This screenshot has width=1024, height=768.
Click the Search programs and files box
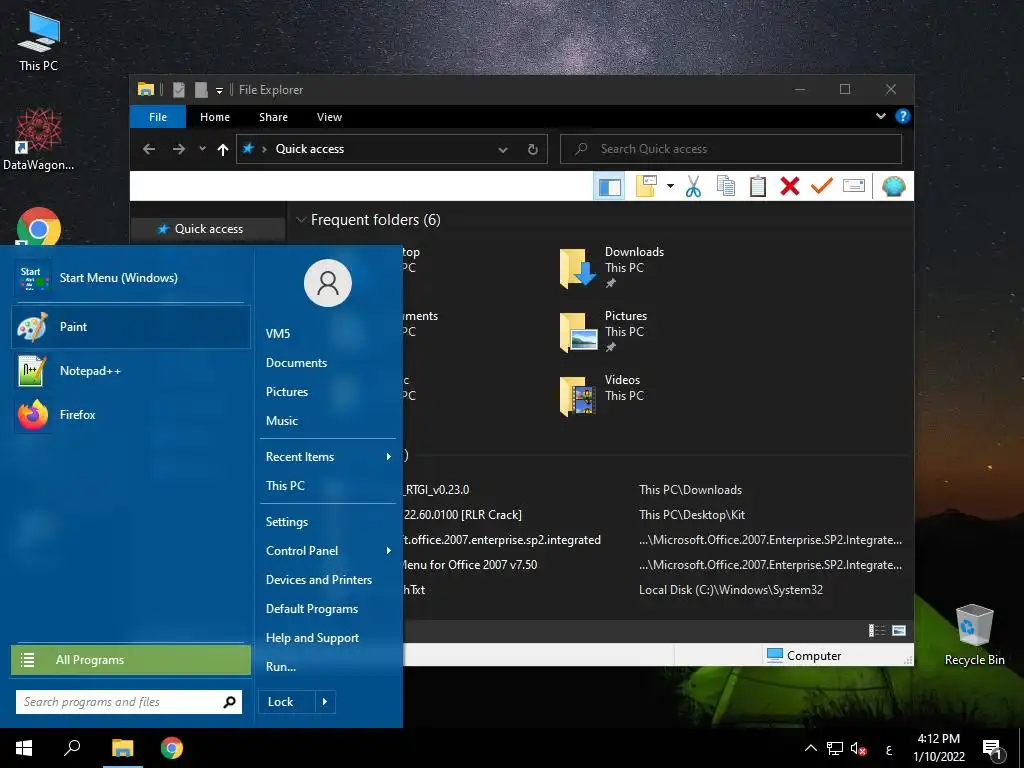point(129,702)
